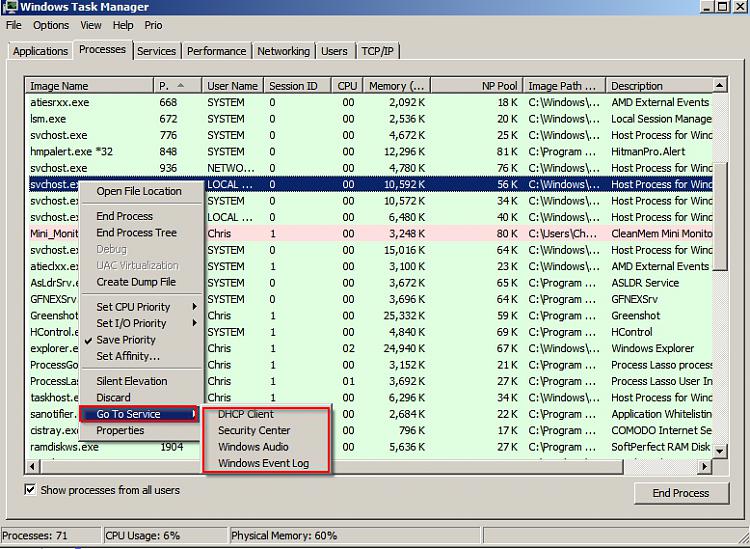Go to the Security Center service
The height and width of the screenshot is (549, 750).
pos(266,430)
